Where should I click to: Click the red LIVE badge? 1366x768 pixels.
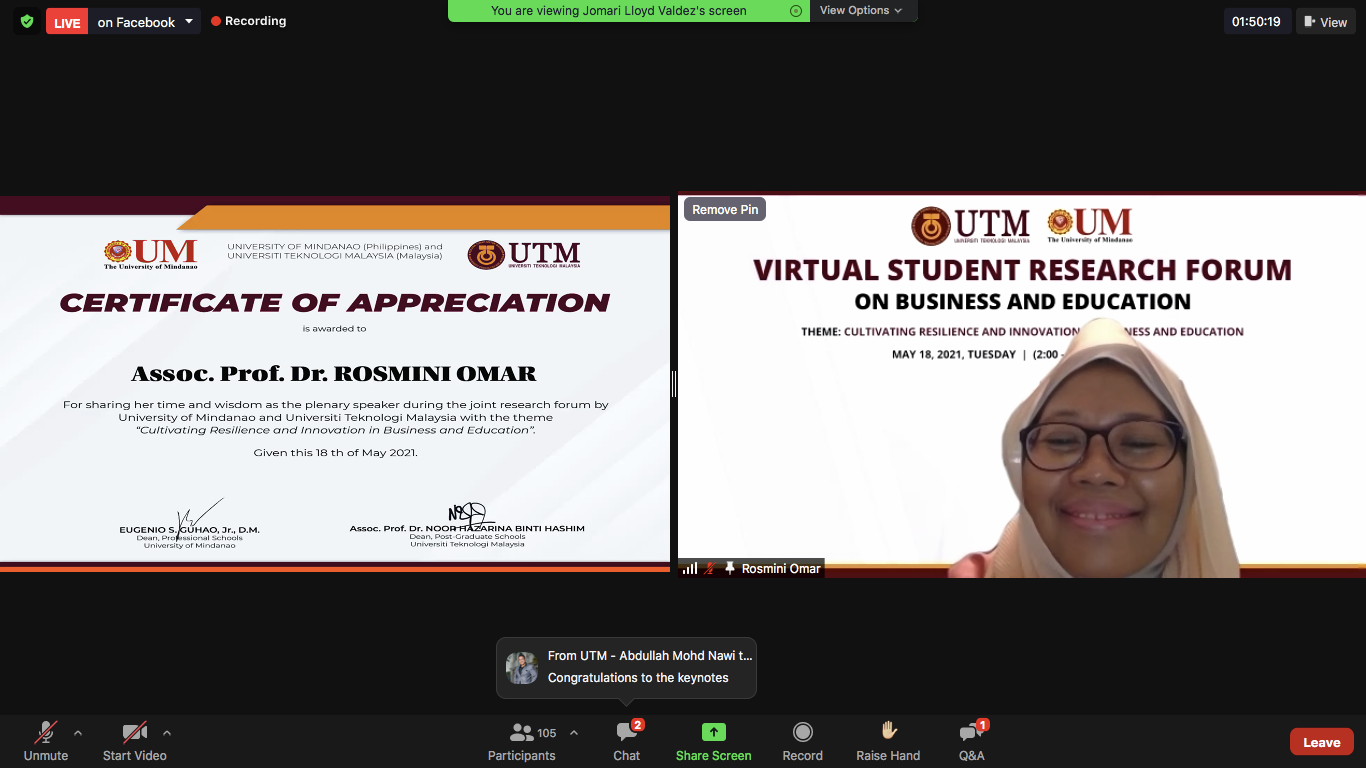(67, 22)
